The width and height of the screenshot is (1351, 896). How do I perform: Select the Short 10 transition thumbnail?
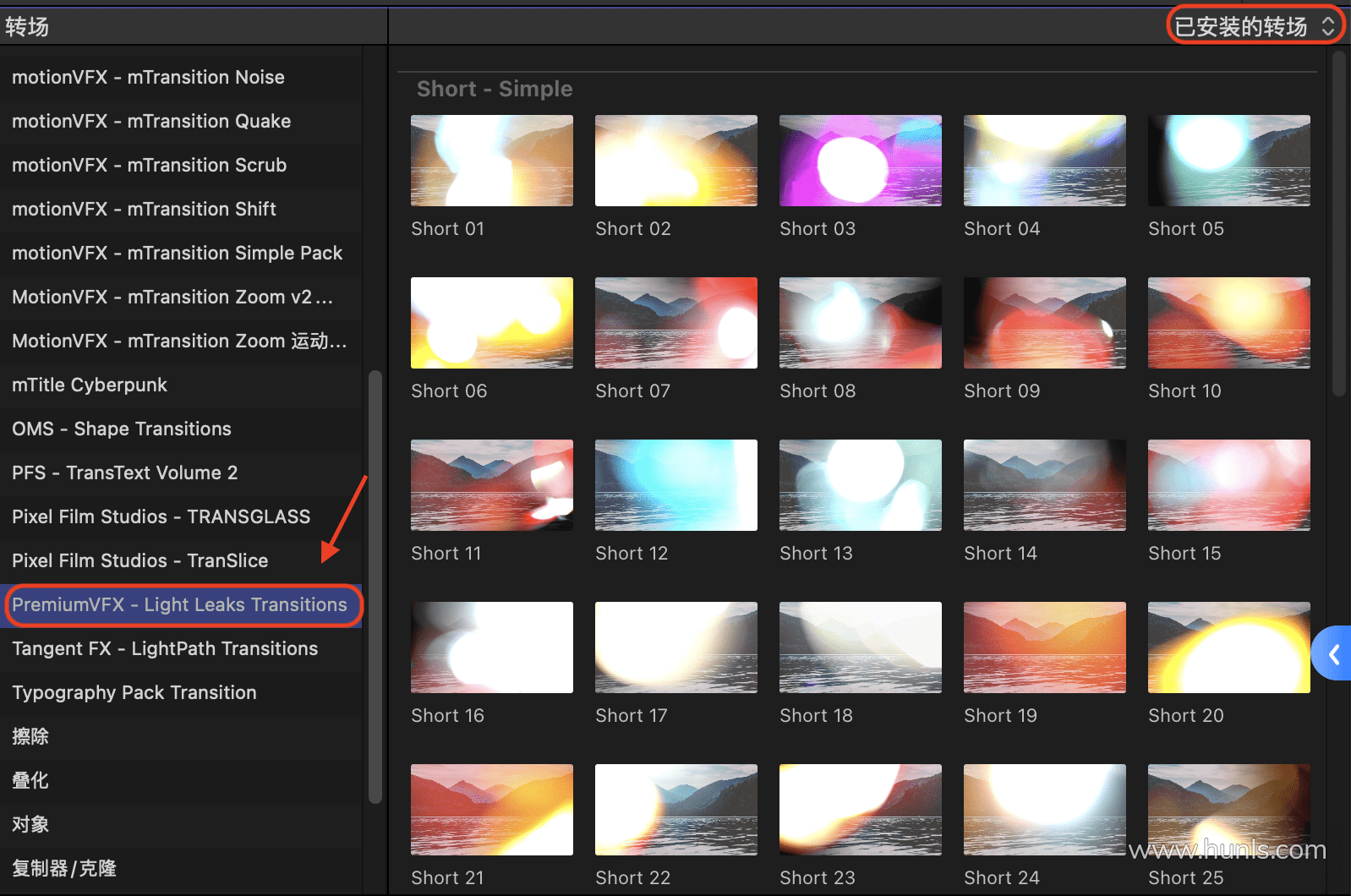click(x=1229, y=323)
